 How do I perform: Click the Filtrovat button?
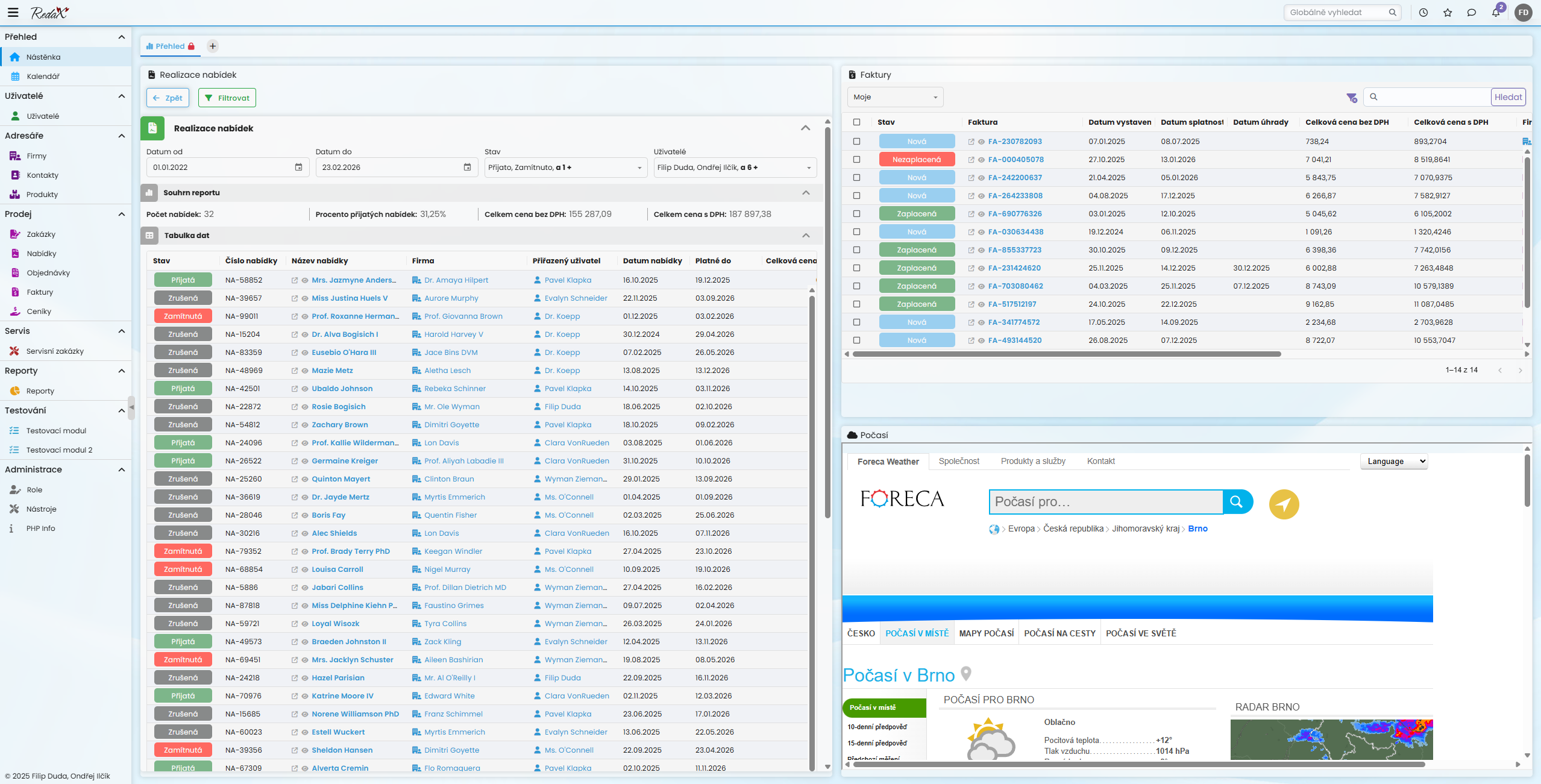(x=227, y=97)
